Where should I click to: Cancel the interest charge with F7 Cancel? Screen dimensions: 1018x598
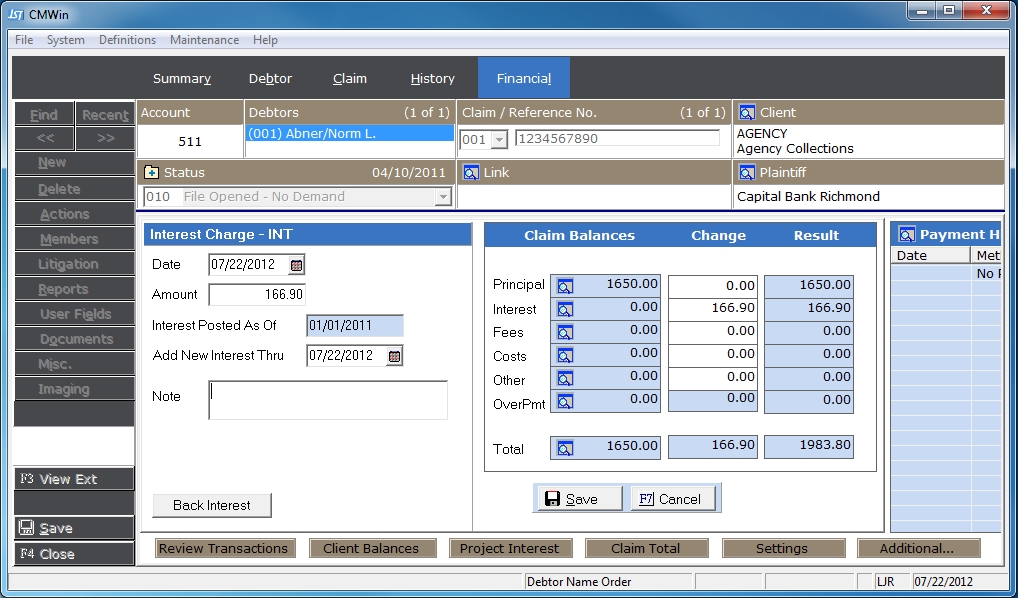click(671, 499)
